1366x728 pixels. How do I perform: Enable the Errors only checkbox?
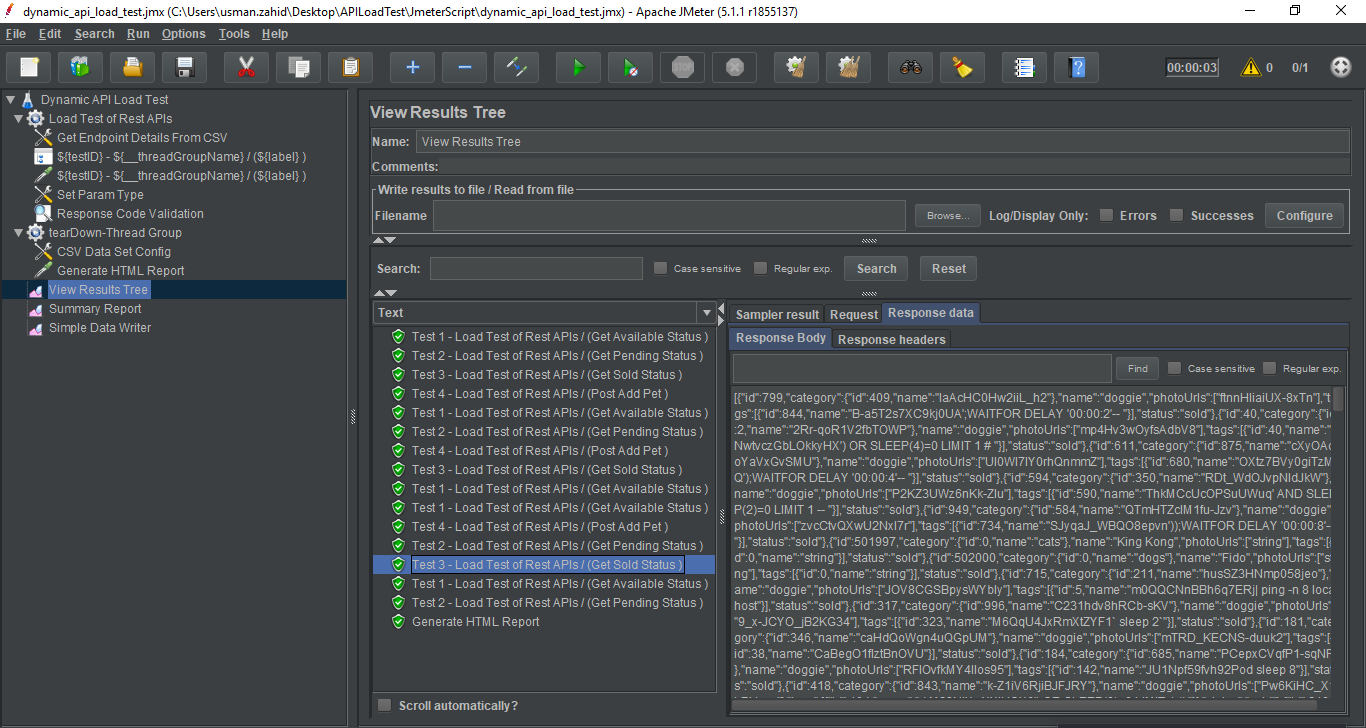[1107, 215]
